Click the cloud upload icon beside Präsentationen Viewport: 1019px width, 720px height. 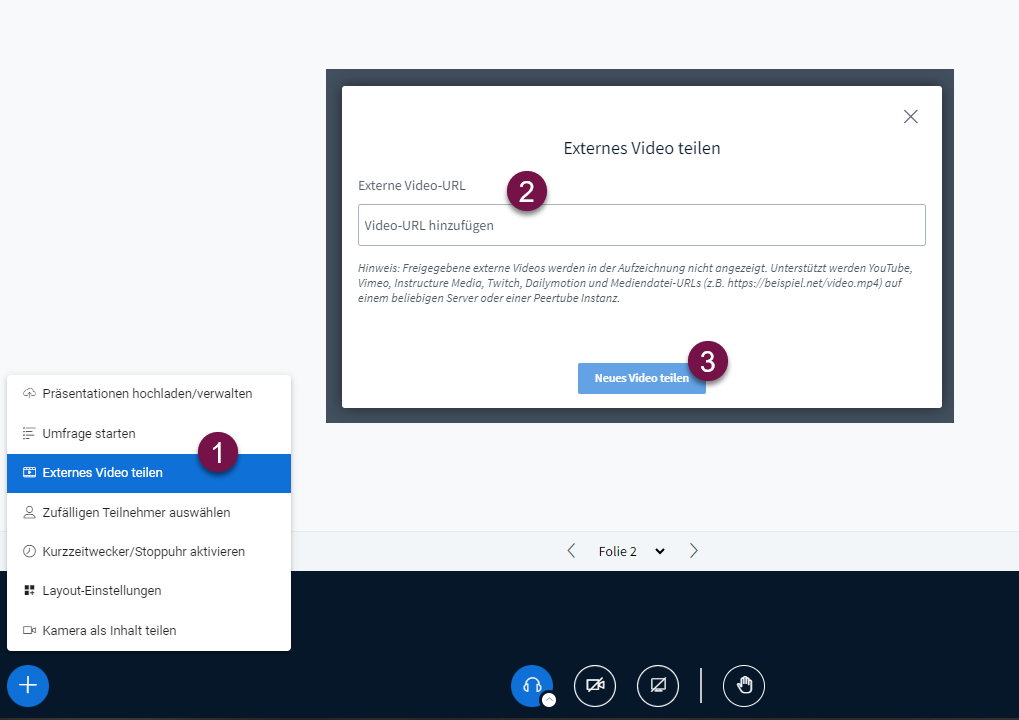(29, 393)
